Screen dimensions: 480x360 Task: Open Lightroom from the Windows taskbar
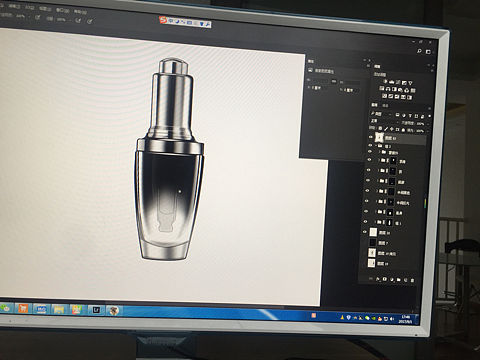[x=96, y=310]
